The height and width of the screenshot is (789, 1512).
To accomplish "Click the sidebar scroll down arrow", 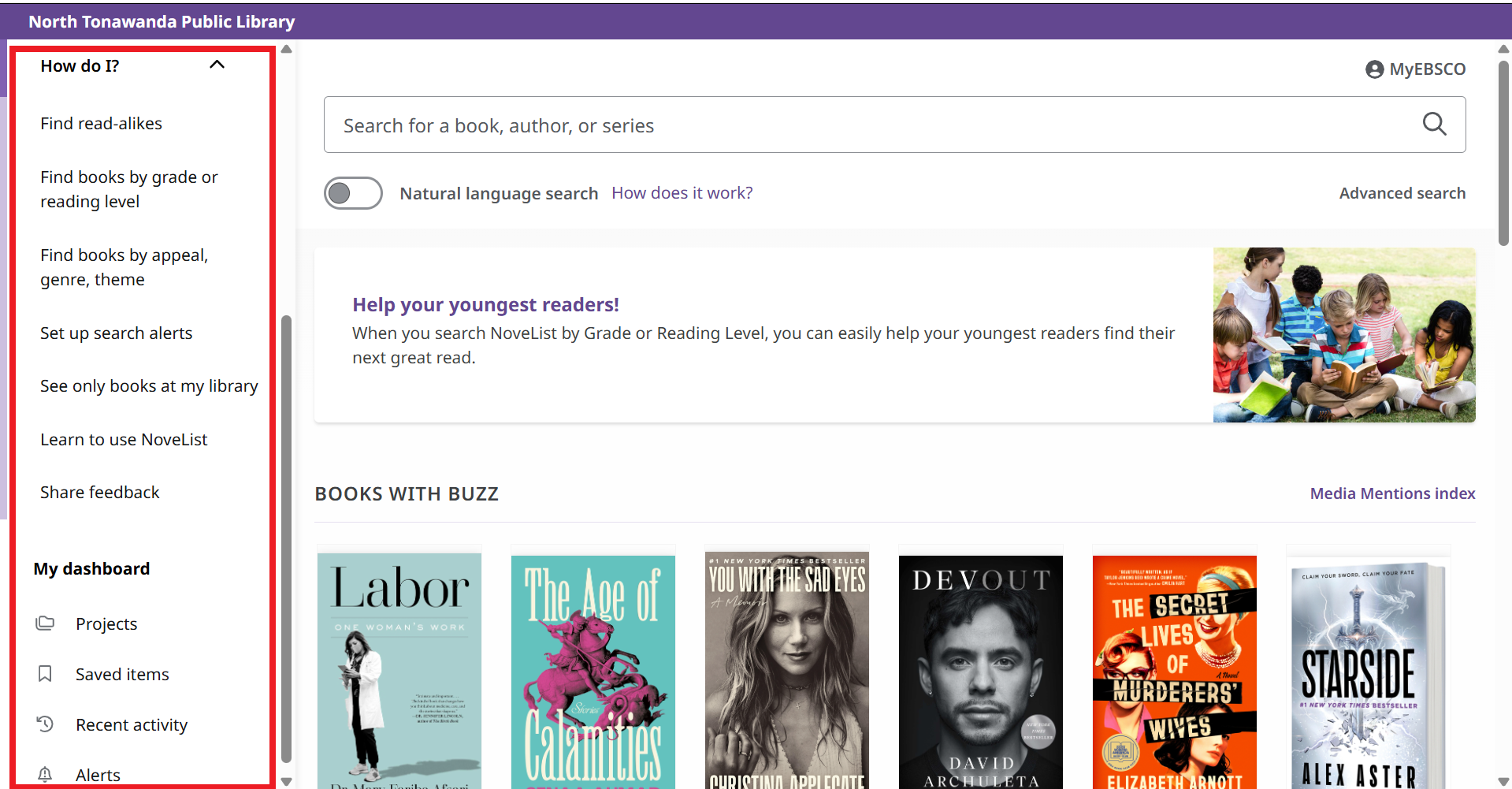I will 287,782.
